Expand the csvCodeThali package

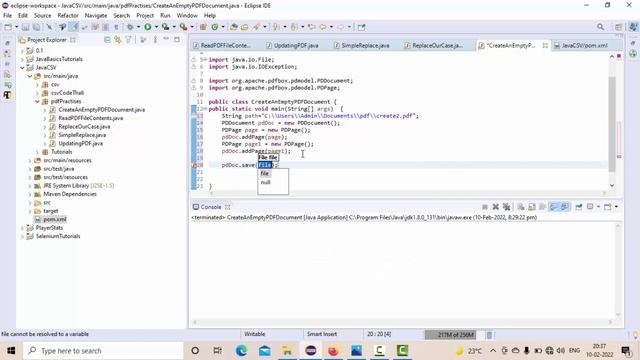[x=37, y=93]
